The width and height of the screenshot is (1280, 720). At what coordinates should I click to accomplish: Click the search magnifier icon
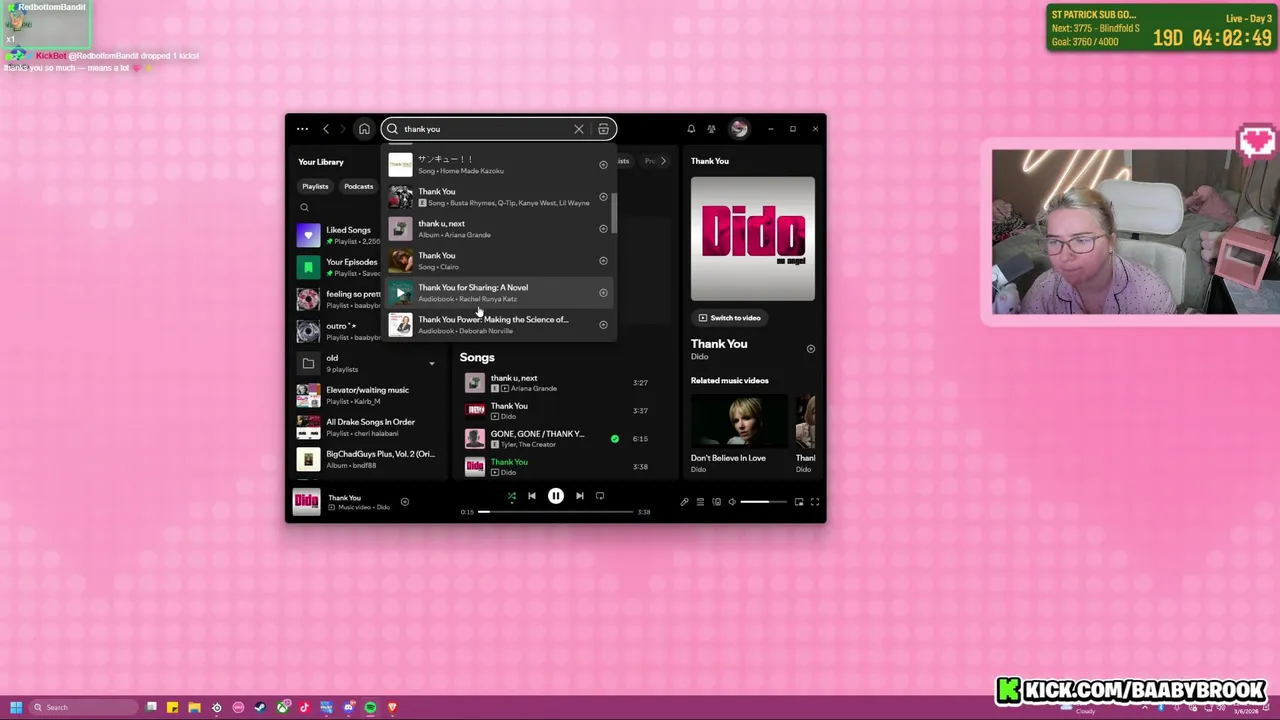[392, 129]
